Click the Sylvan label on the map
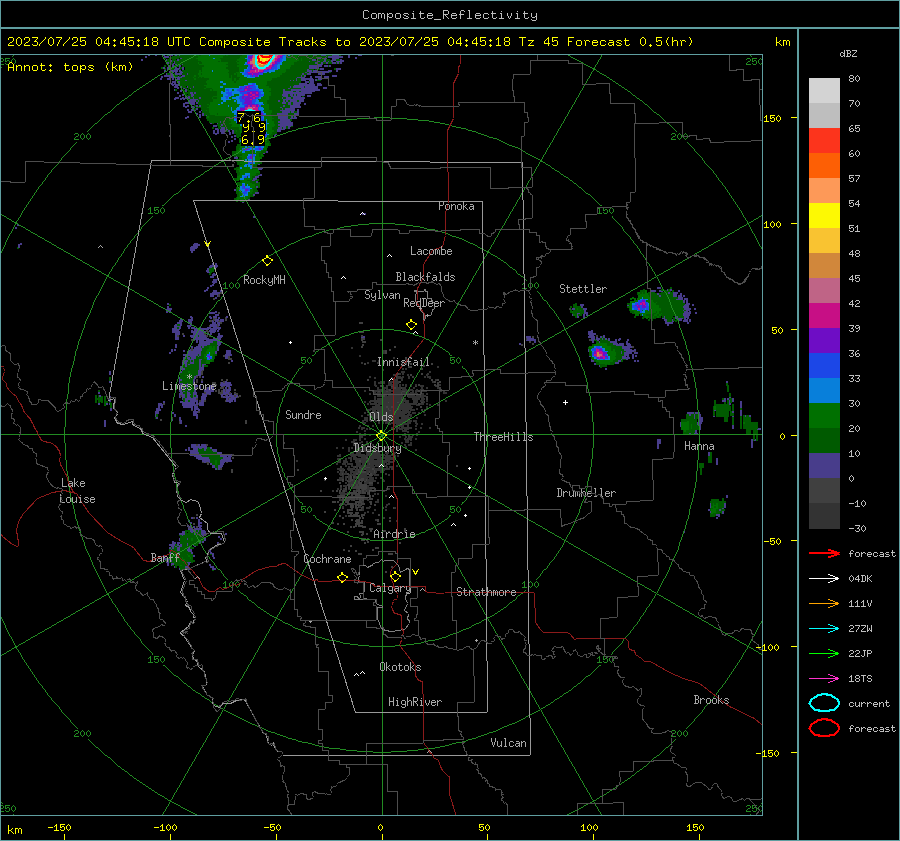 (x=382, y=295)
